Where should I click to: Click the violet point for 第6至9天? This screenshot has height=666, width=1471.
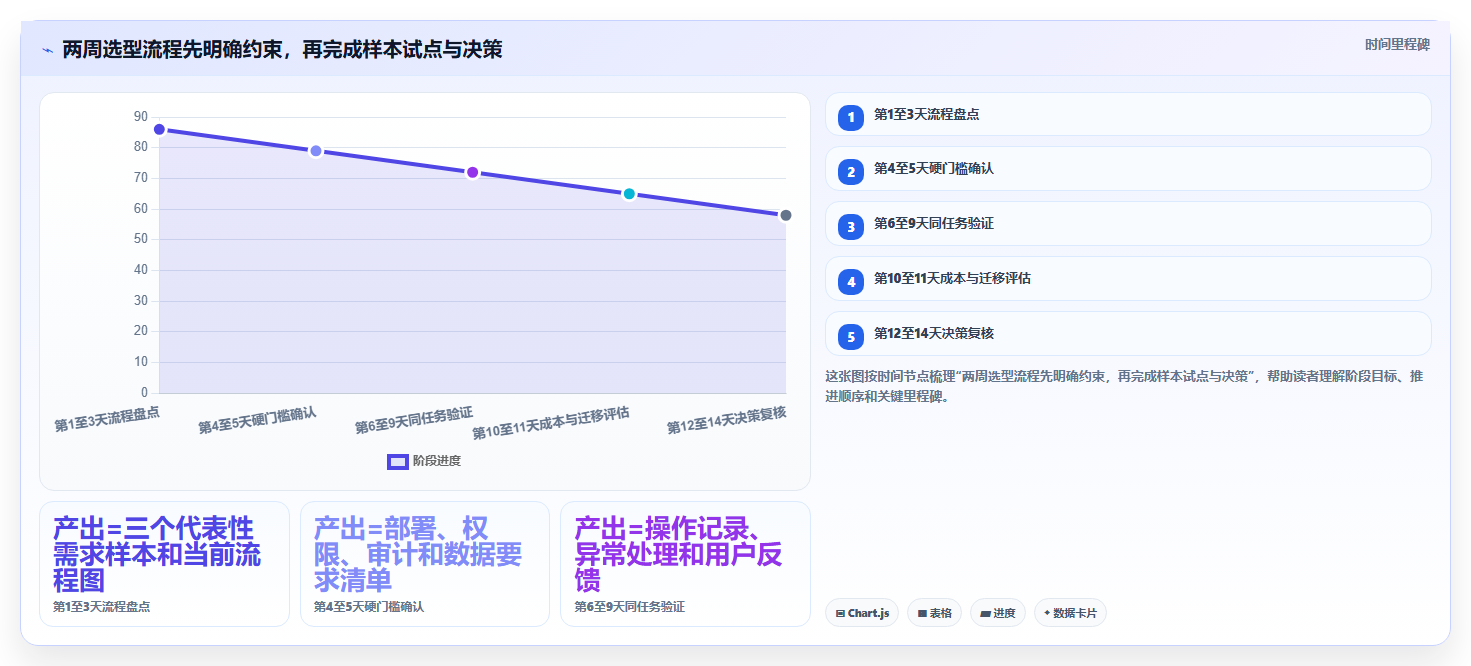click(473, 172)
